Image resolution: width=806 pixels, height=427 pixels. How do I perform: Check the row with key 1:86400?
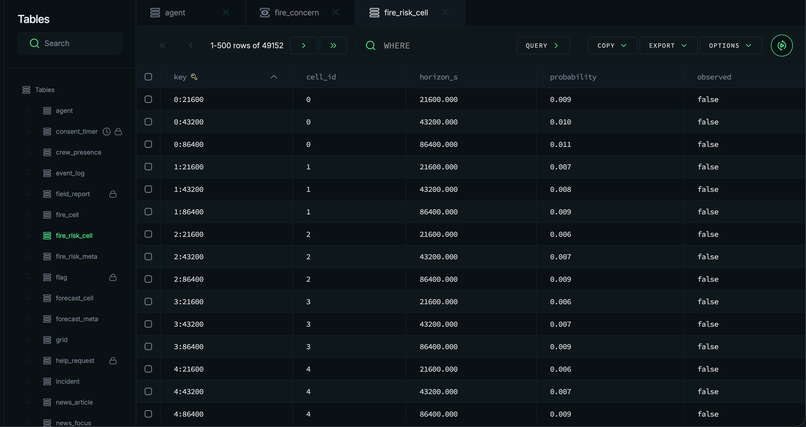click(148, 212)
